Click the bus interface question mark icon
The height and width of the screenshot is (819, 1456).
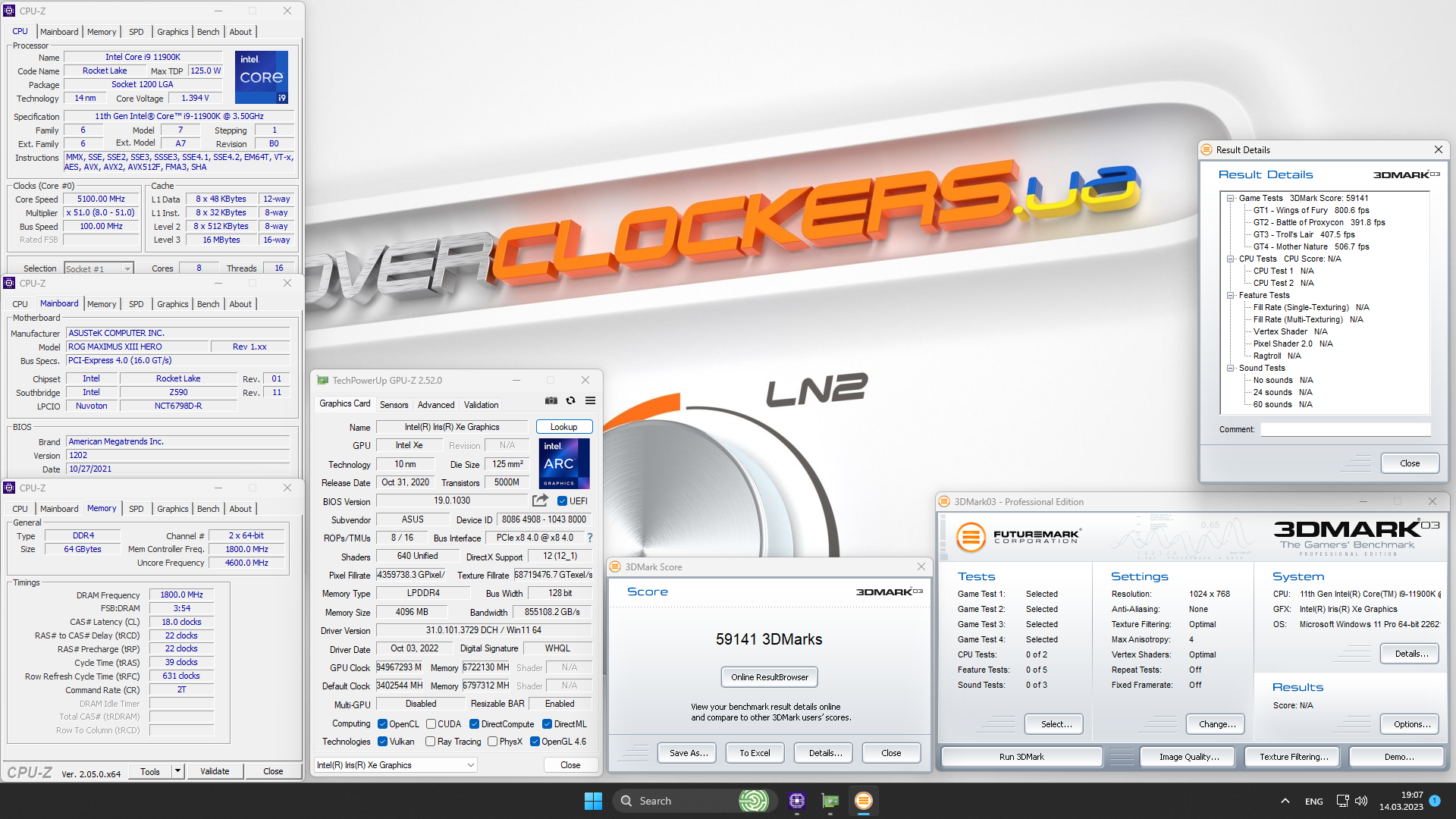click(x=589, y=538)
